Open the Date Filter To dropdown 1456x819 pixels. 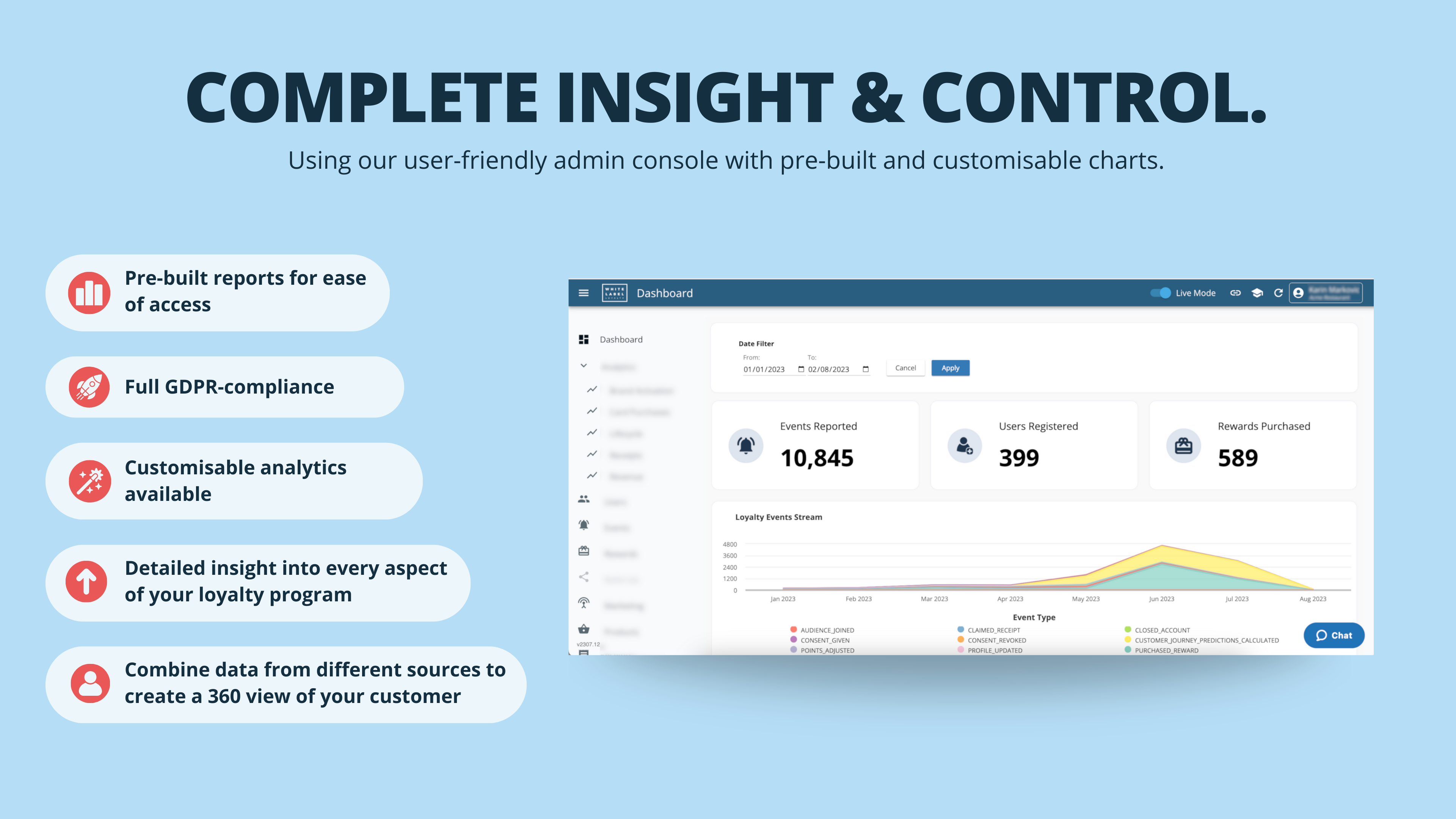(866, 369)
